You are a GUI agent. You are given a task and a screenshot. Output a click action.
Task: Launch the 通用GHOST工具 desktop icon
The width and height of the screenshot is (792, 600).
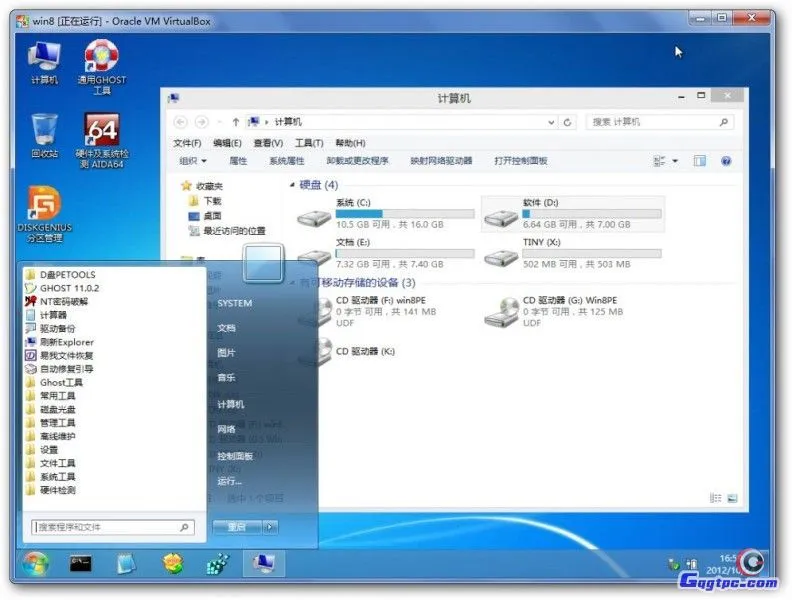(102, 67)
